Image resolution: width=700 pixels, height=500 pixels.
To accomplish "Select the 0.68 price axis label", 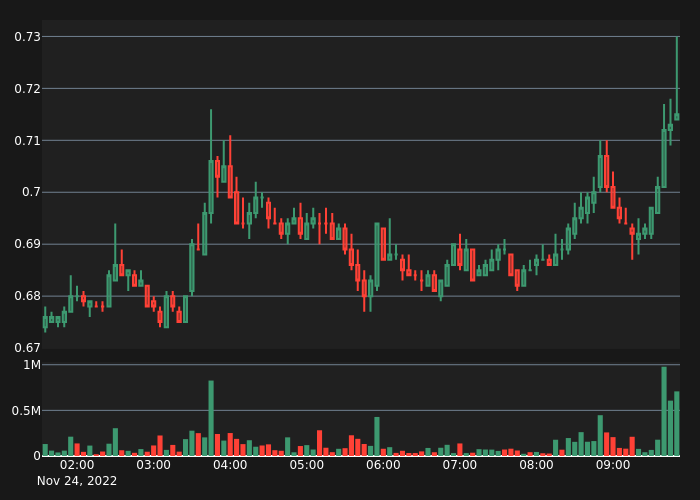I will (x=27, y=296).
